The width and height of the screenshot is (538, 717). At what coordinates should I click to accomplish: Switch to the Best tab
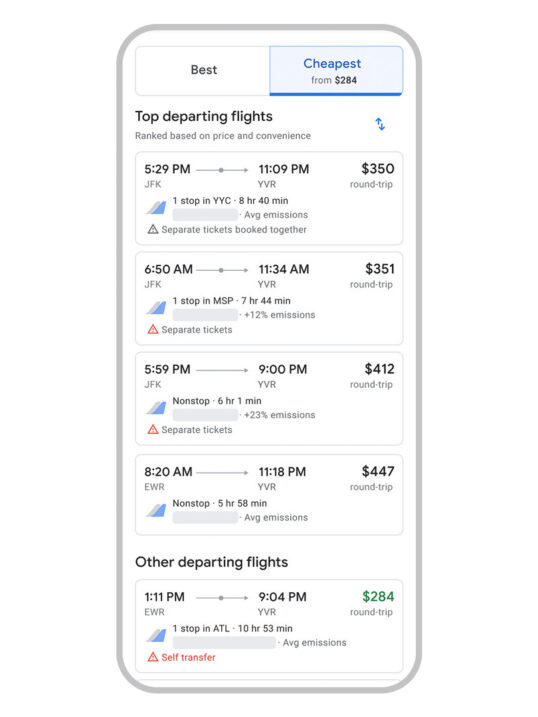[x=203, y=70]
